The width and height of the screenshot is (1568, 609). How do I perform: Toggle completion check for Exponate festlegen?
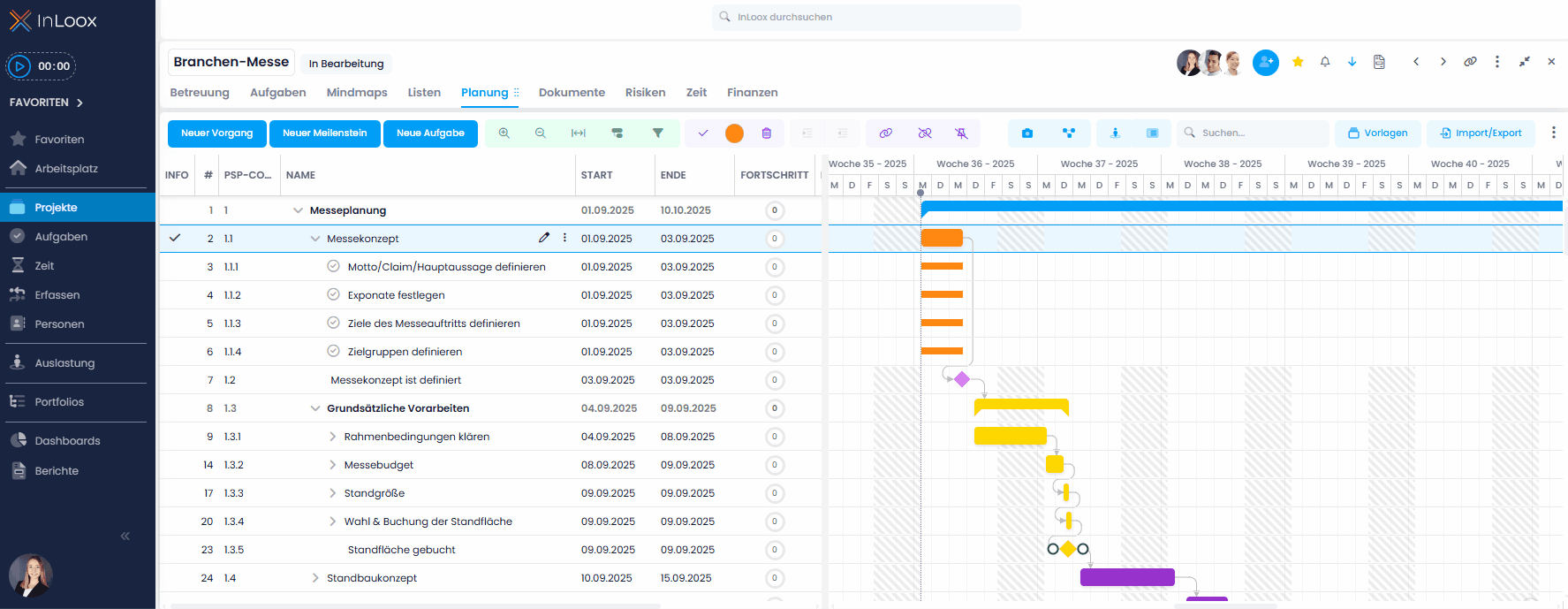pyautogui.click(x=333, y=294)
